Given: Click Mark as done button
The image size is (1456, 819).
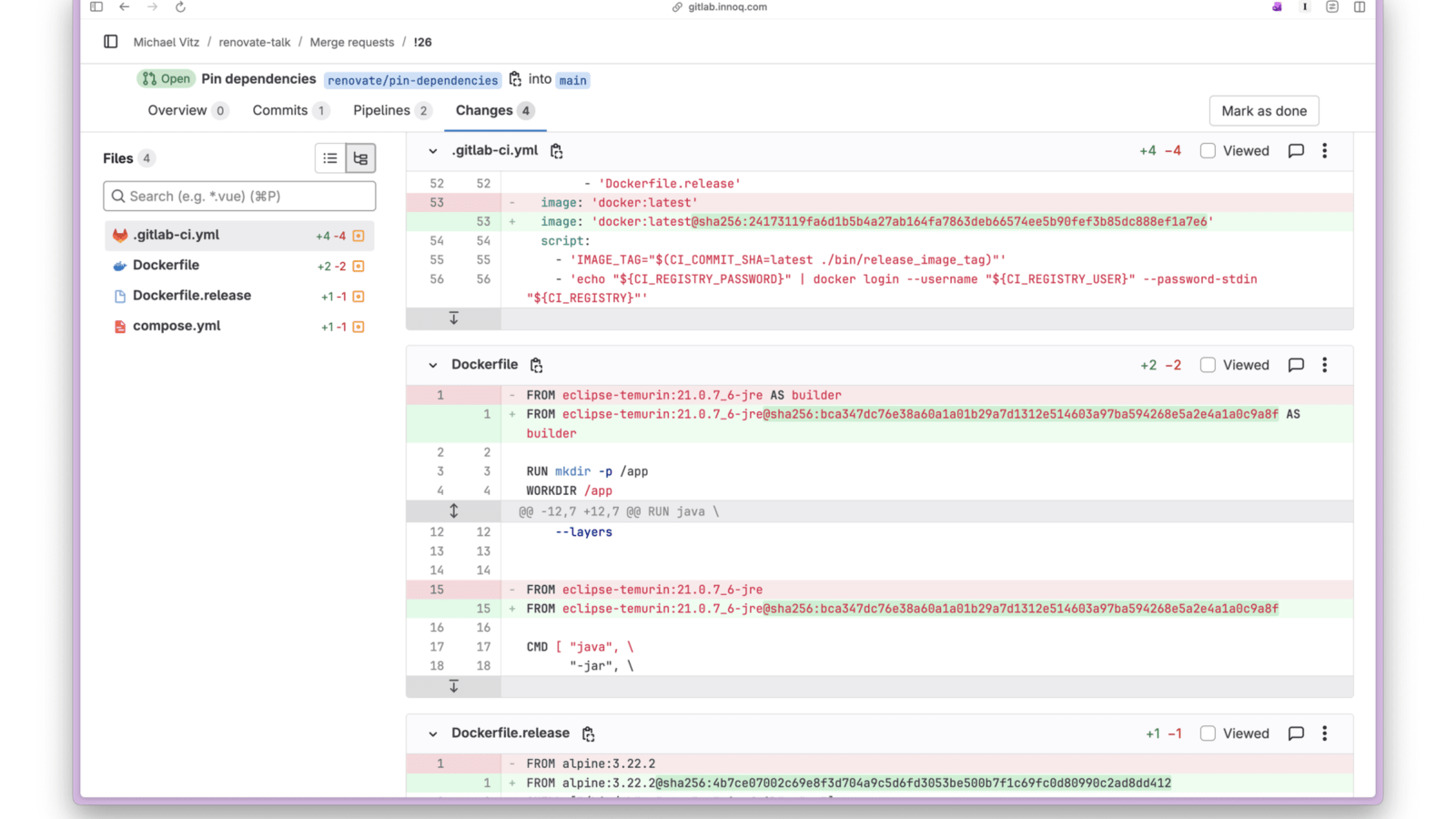Looking at the screenshot, I should (x=1264, y=111).
